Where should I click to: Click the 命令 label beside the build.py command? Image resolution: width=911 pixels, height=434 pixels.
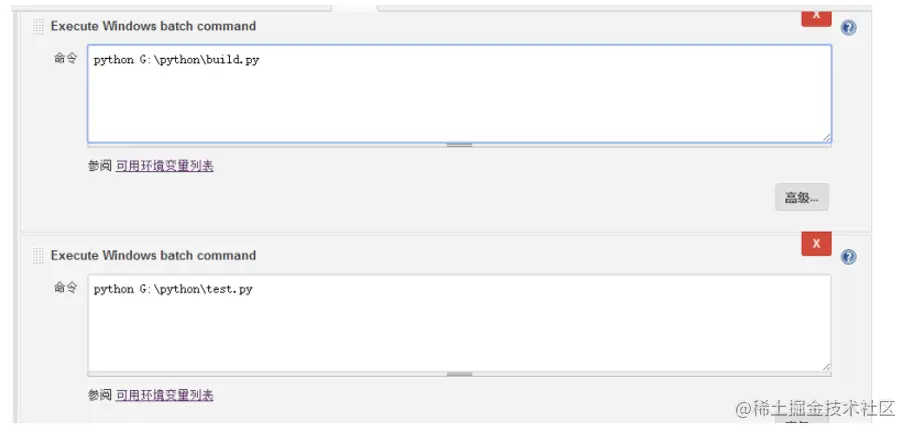(65, 59)
